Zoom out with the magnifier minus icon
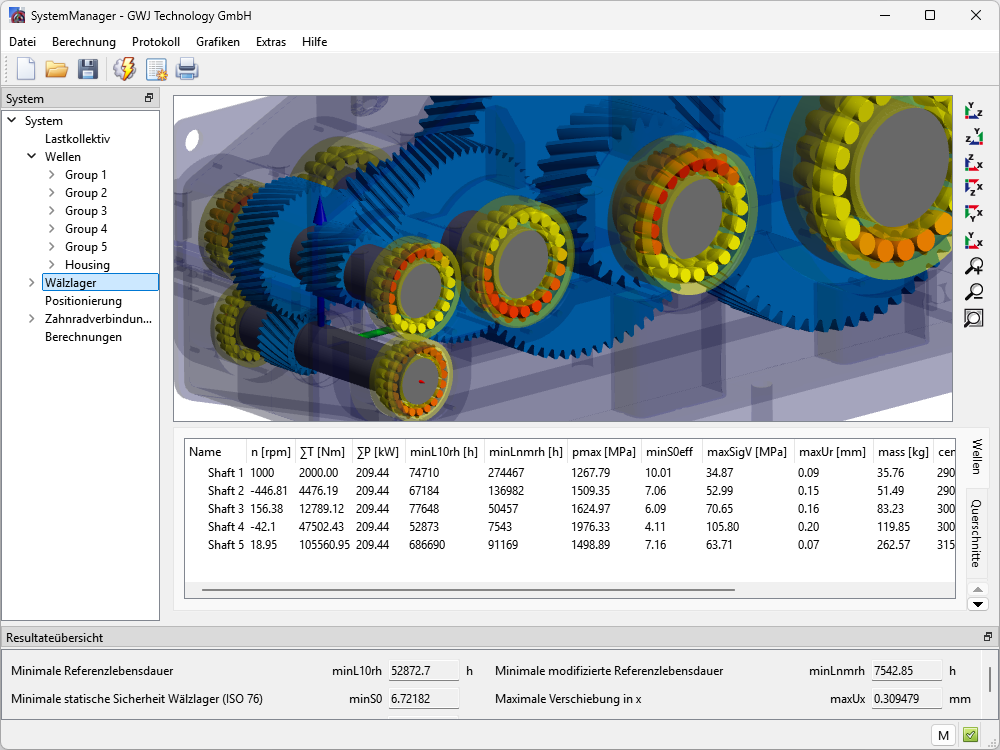The height and width of the screenshot is (750, 1000). (973, 292)
